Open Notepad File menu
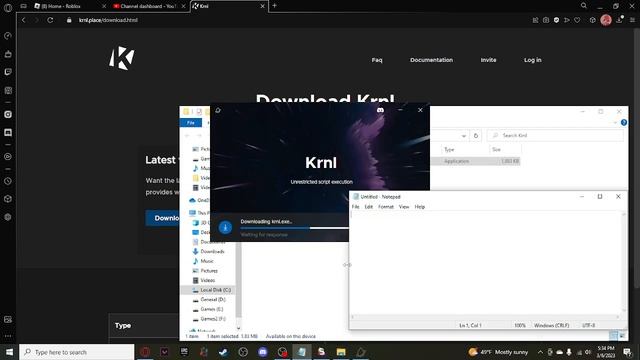The height and width of the screenshot is (360, 640). pos(356,207)
